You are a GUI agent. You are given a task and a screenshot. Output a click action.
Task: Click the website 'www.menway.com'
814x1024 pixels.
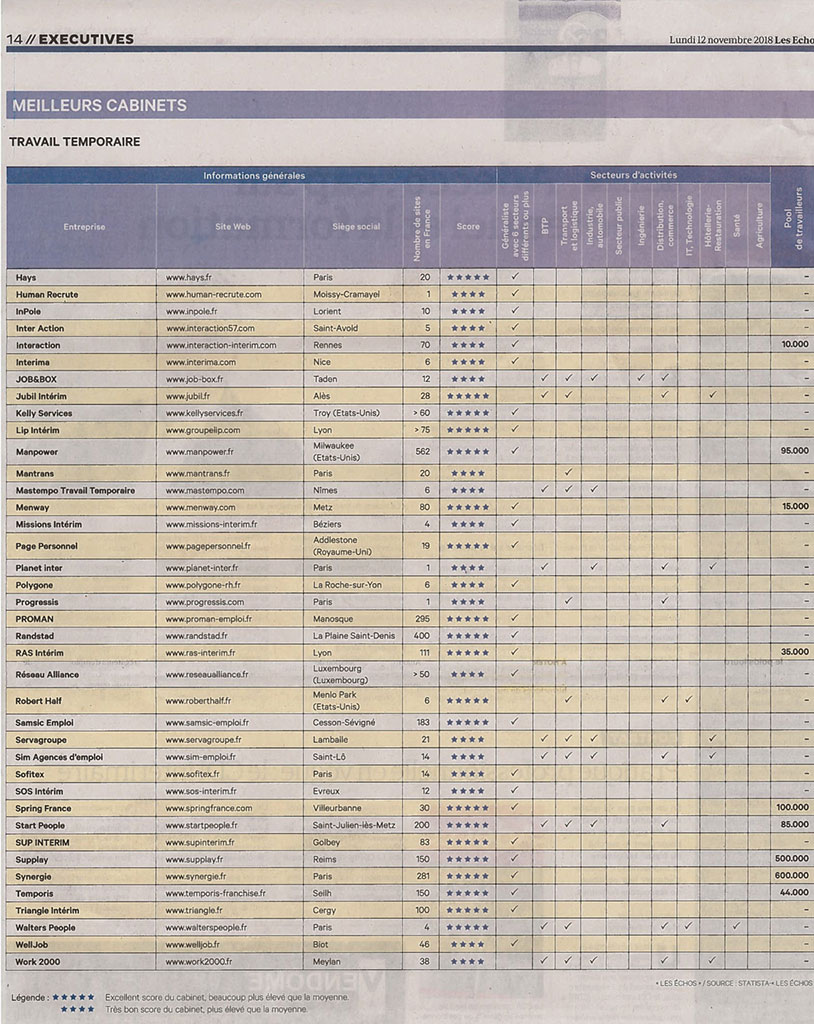pyautogui.click(x=201, y=507)
